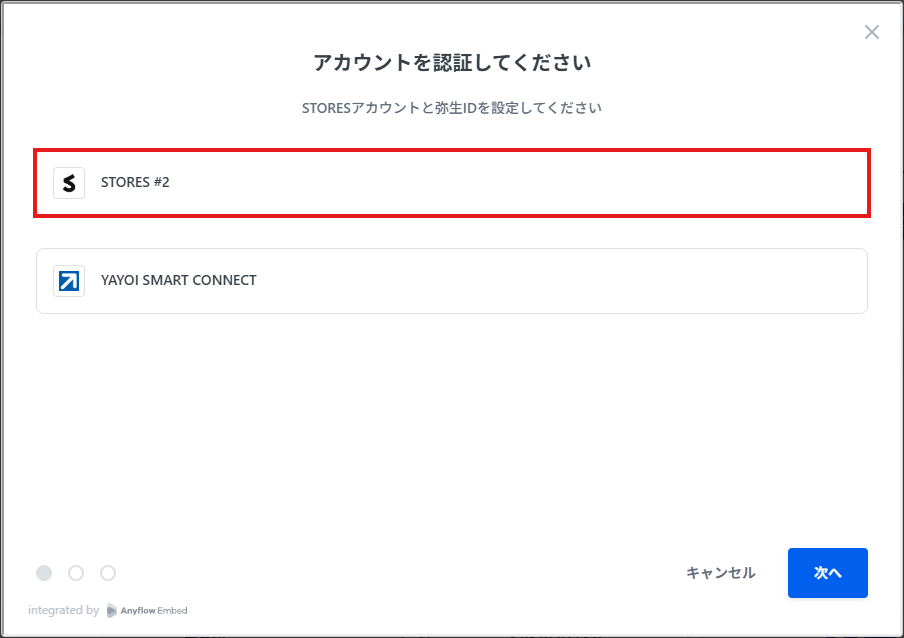Click the "STORES #2" label text
The height and width of the screenshot is (638, 904).
click(x=135, y=182)
